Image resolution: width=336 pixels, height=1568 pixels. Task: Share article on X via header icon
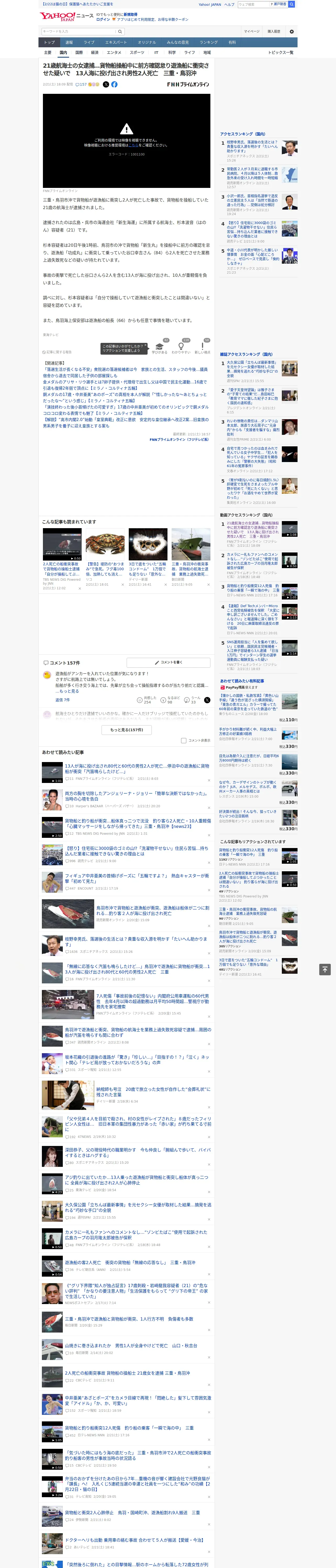106,85
